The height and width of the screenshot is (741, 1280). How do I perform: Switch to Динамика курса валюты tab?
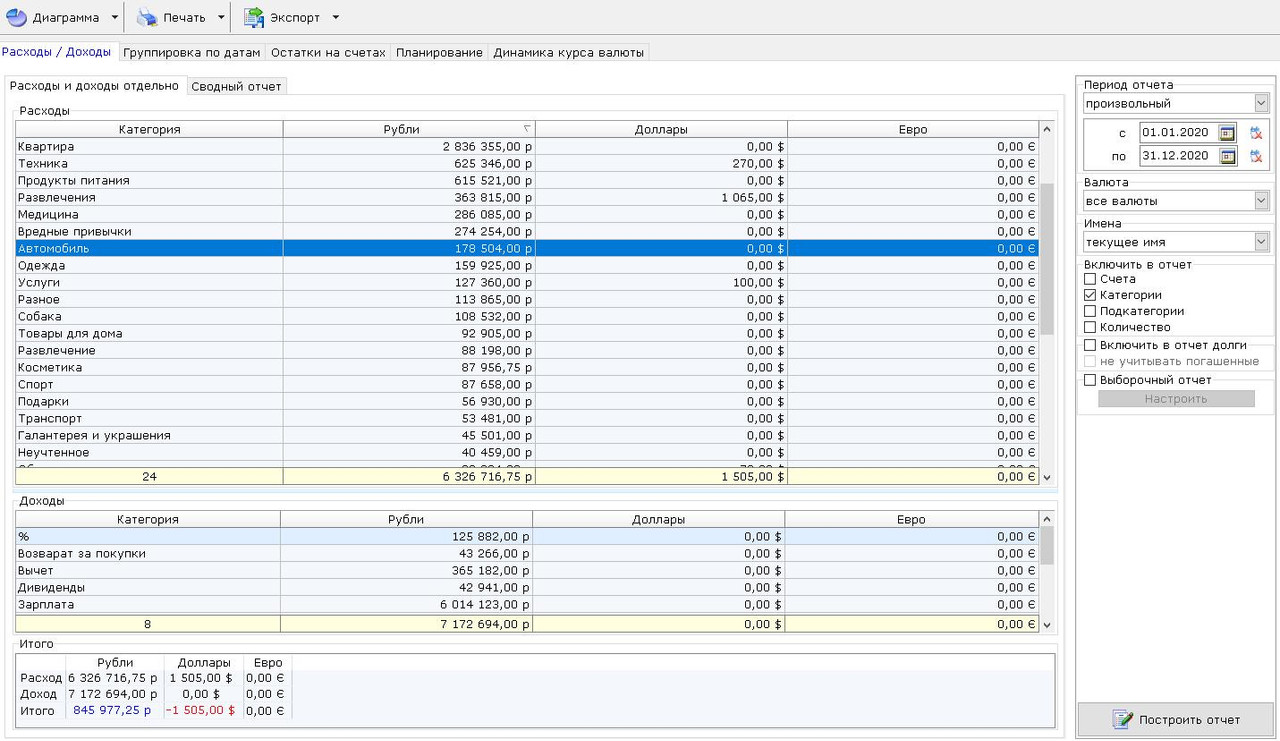pos(568,52)
